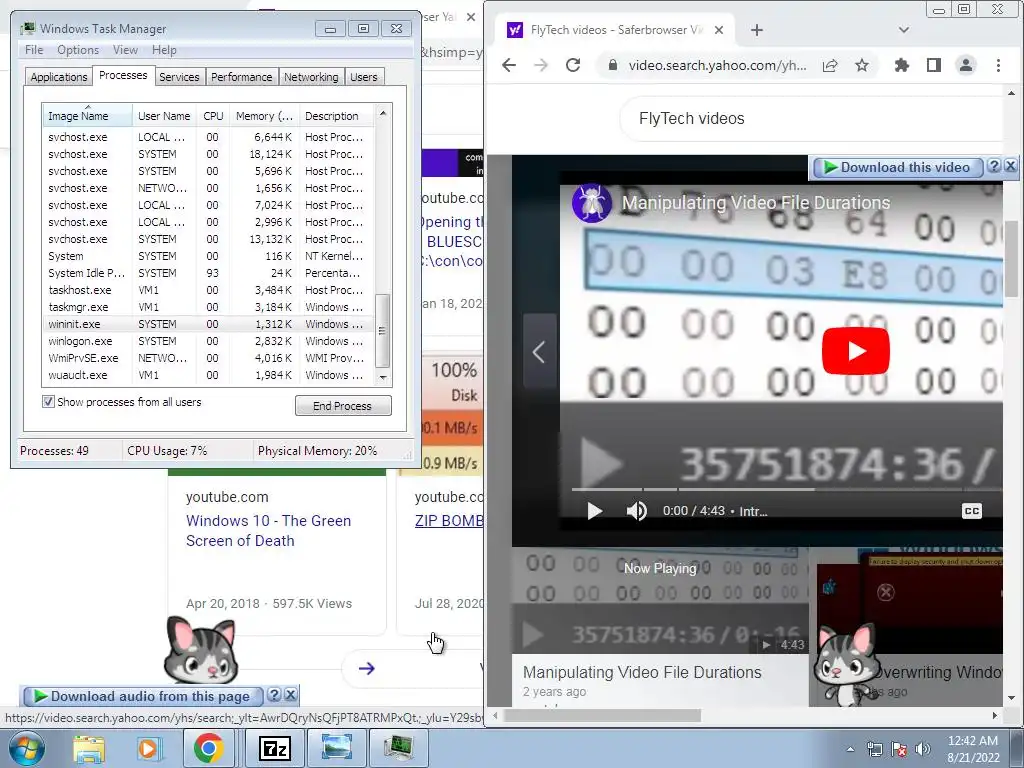Open Task Manager Options menu

click(x=78, y=50)
